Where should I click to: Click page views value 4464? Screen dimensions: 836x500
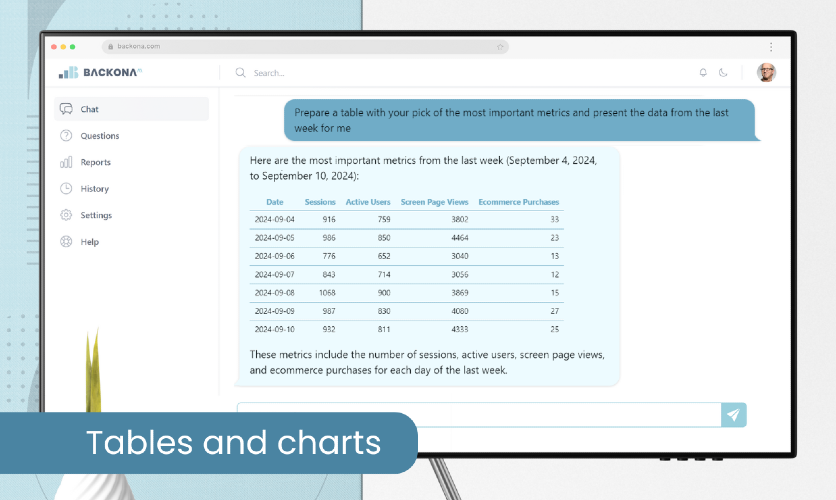(460, 238)
